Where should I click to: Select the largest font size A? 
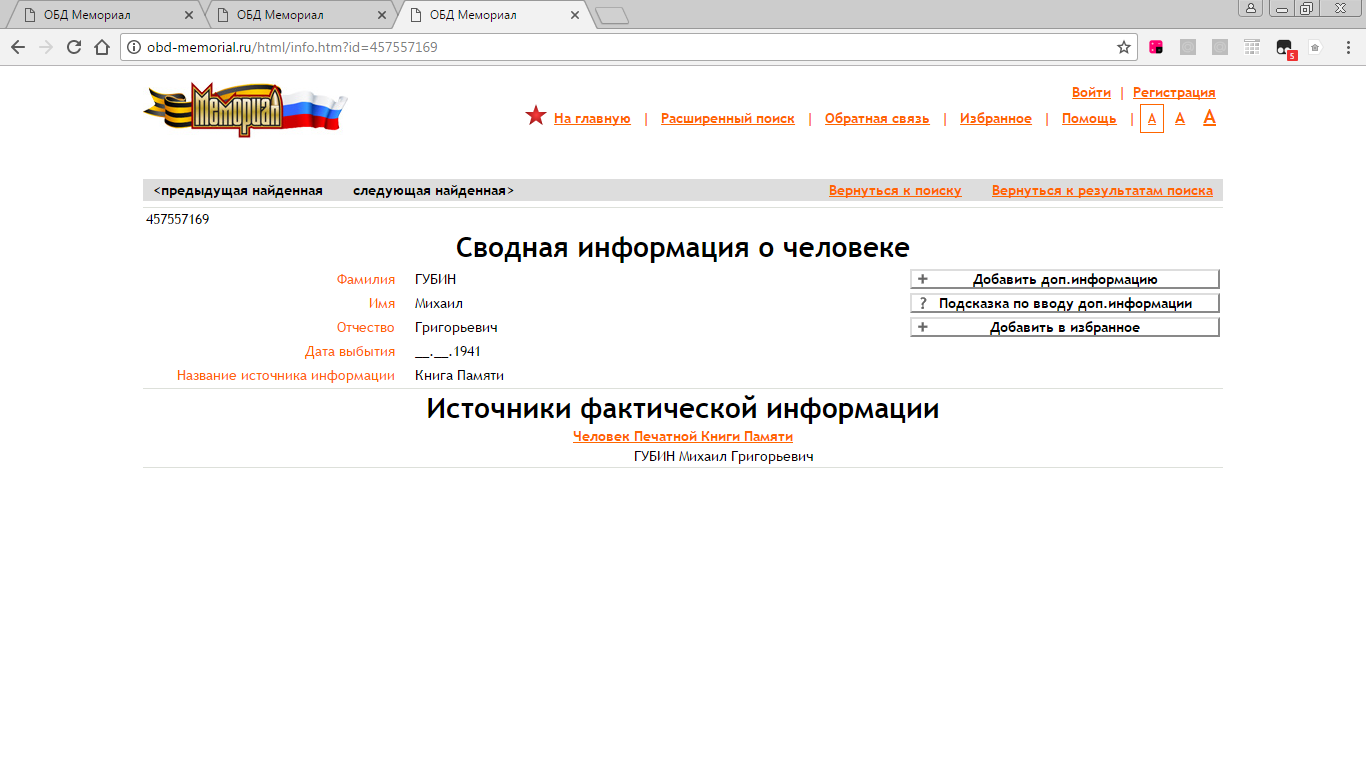(x=1209, y=117)
